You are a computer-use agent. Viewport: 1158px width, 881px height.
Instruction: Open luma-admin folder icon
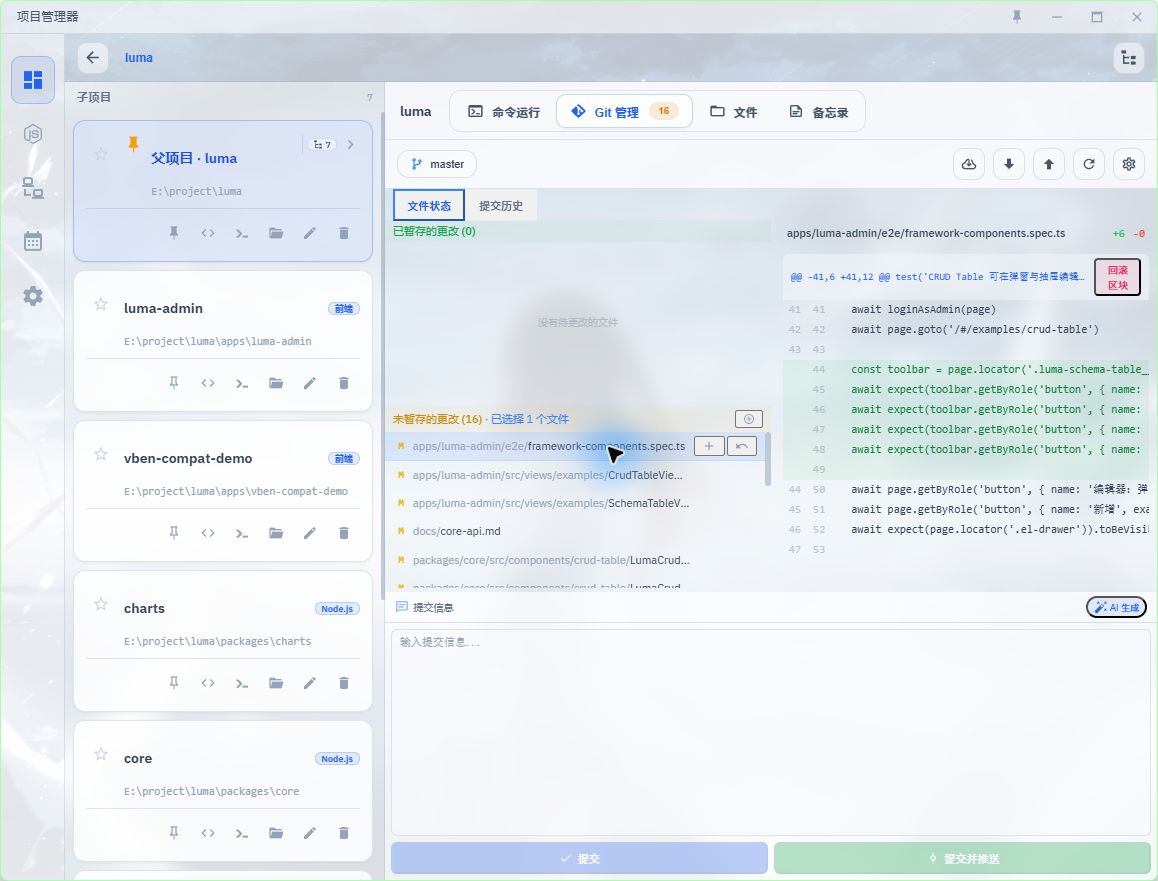click(x=275, y=383)
